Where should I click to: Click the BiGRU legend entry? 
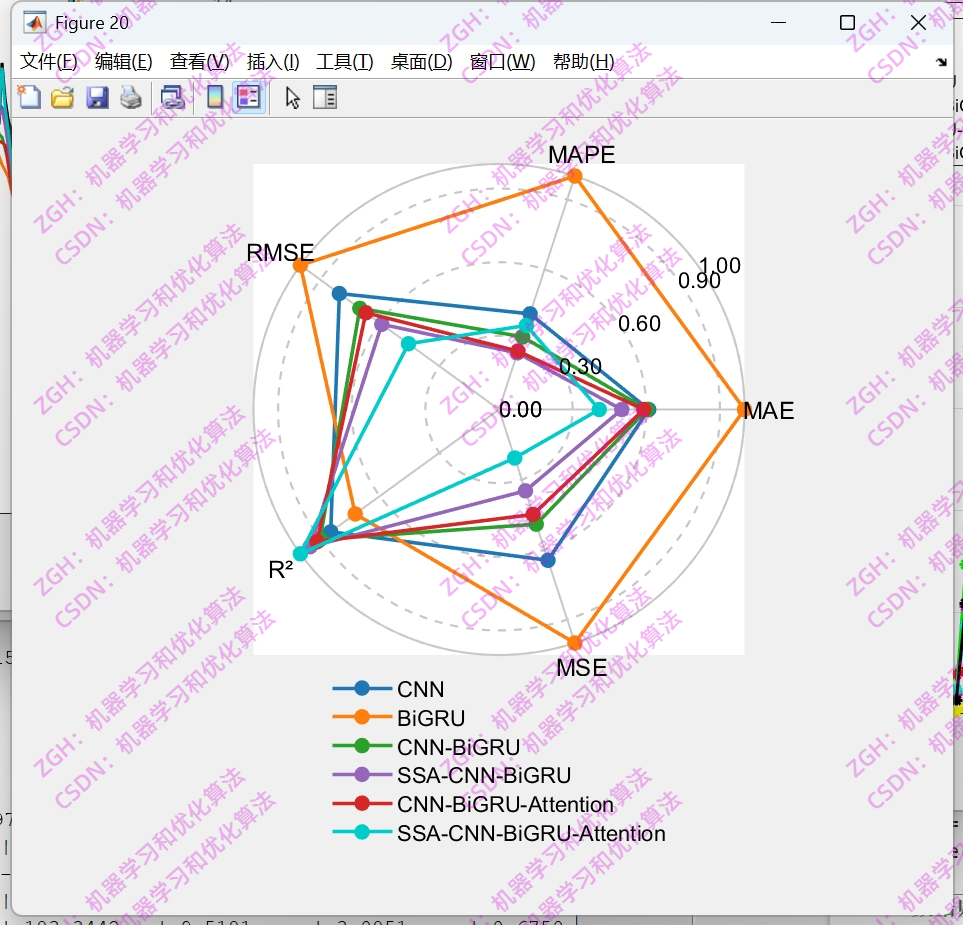399,718
